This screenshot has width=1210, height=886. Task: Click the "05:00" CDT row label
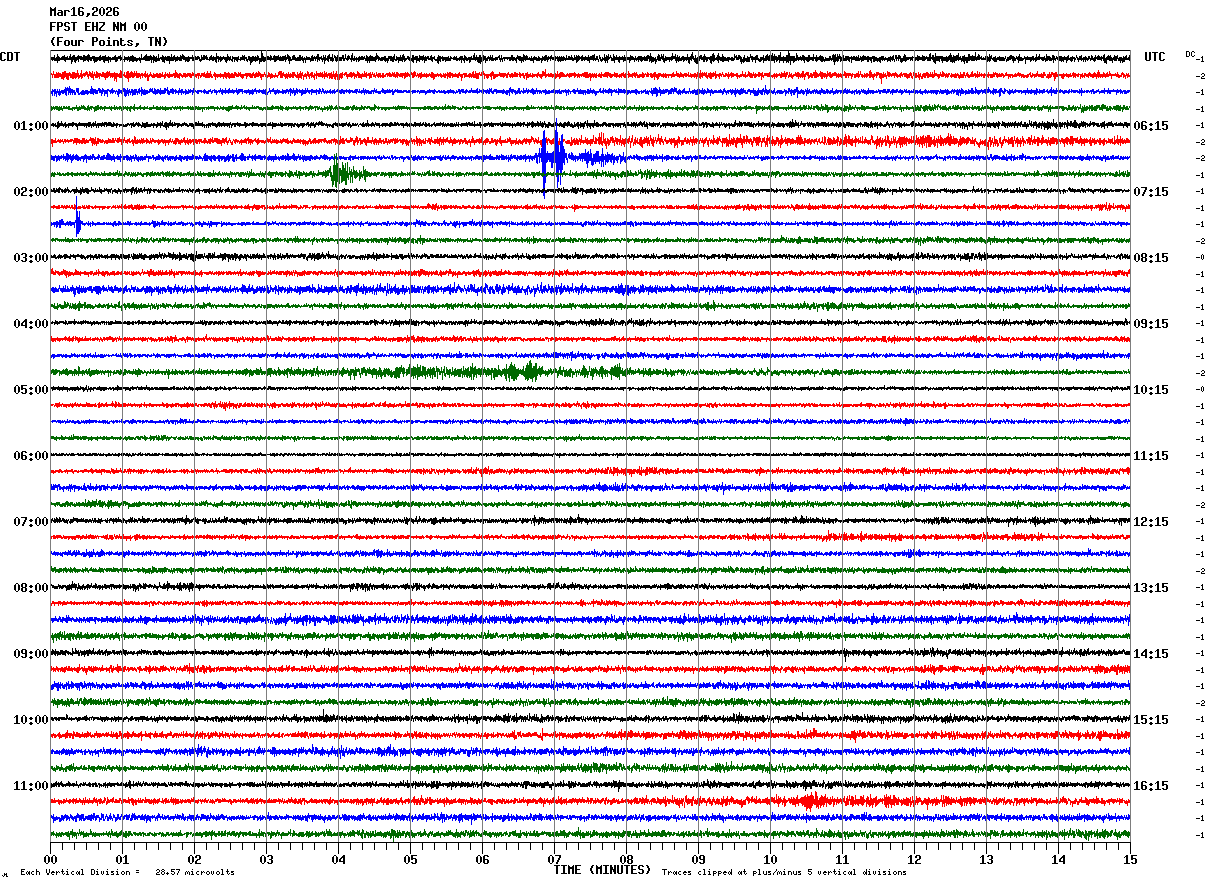[x=31, y=390]
